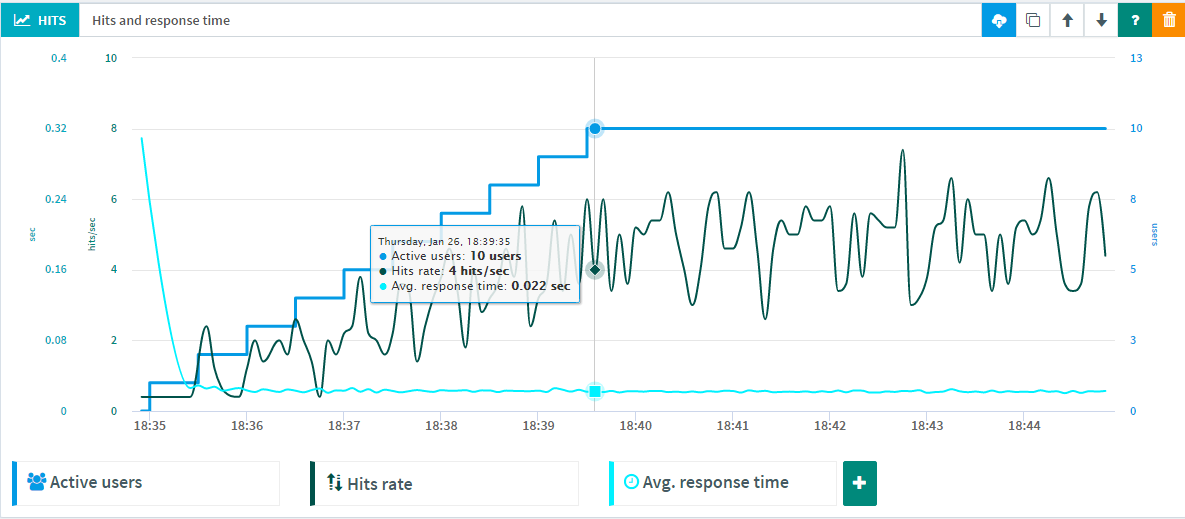Screen dimensions: 1185x519
Task: Click tooltip line 'Active users: 10 users'
Action: (450, 257)
